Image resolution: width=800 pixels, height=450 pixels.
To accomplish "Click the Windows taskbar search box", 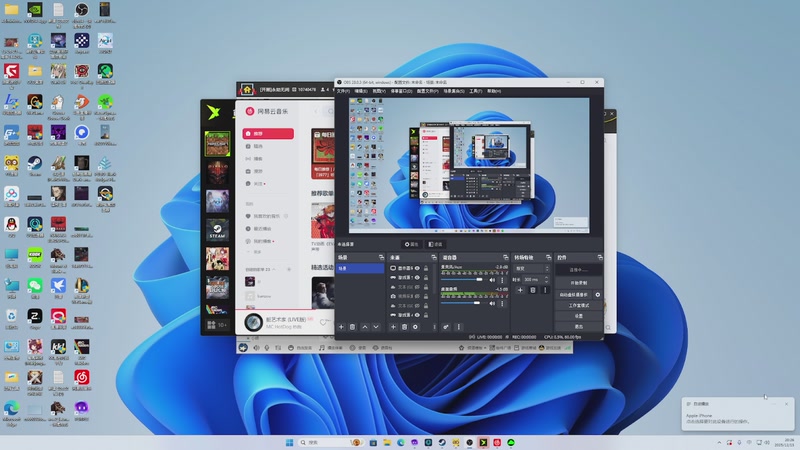I will [332, 442].
